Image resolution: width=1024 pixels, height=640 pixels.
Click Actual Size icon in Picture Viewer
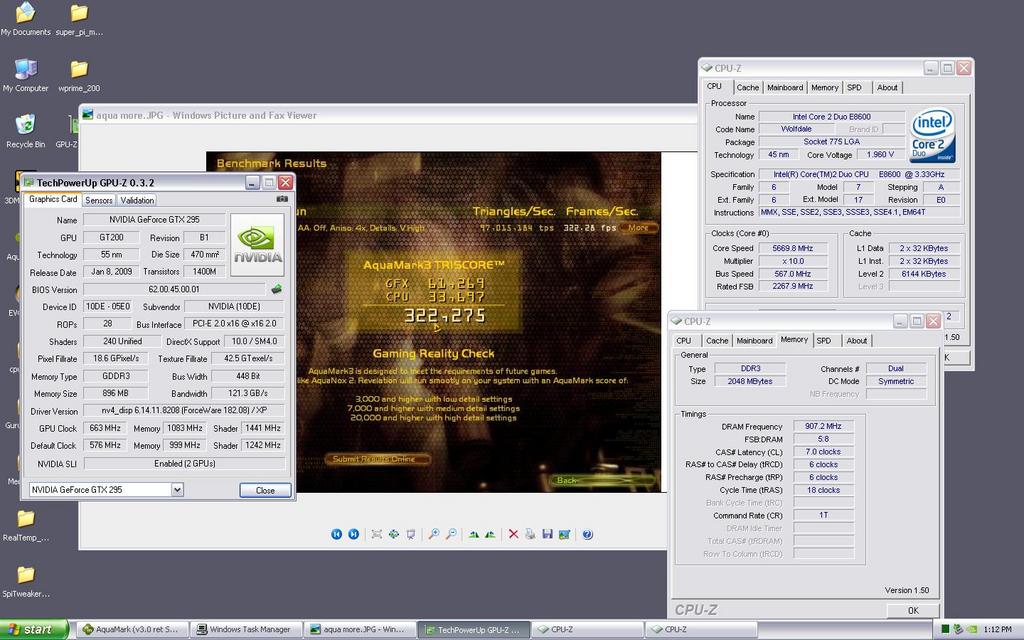[394, 534]
